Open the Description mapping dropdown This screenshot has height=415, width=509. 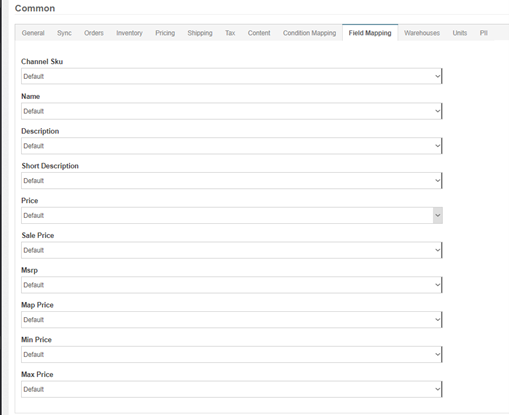(232, 146)
